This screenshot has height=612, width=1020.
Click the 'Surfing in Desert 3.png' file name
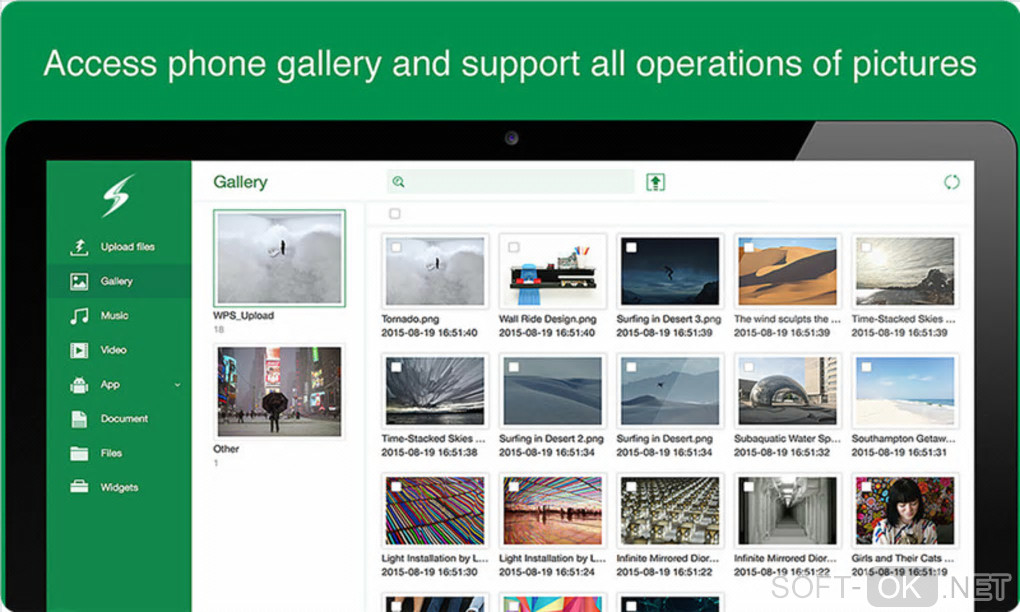coord(669,319)
